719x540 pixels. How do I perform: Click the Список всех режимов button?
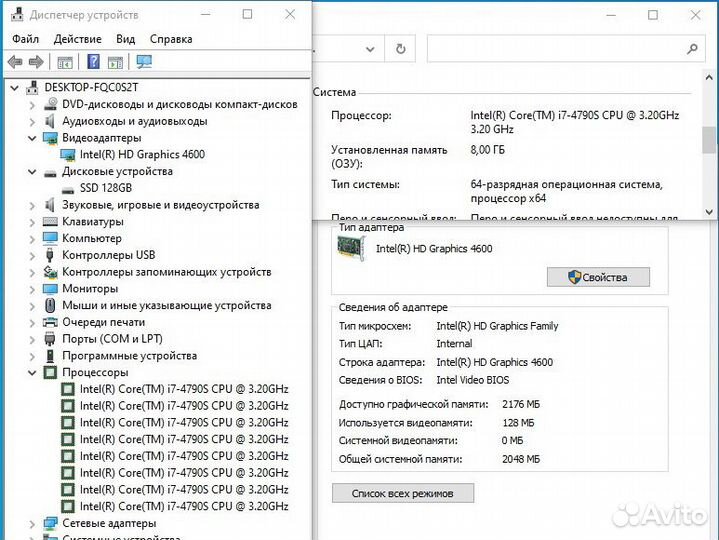[403, 493]
